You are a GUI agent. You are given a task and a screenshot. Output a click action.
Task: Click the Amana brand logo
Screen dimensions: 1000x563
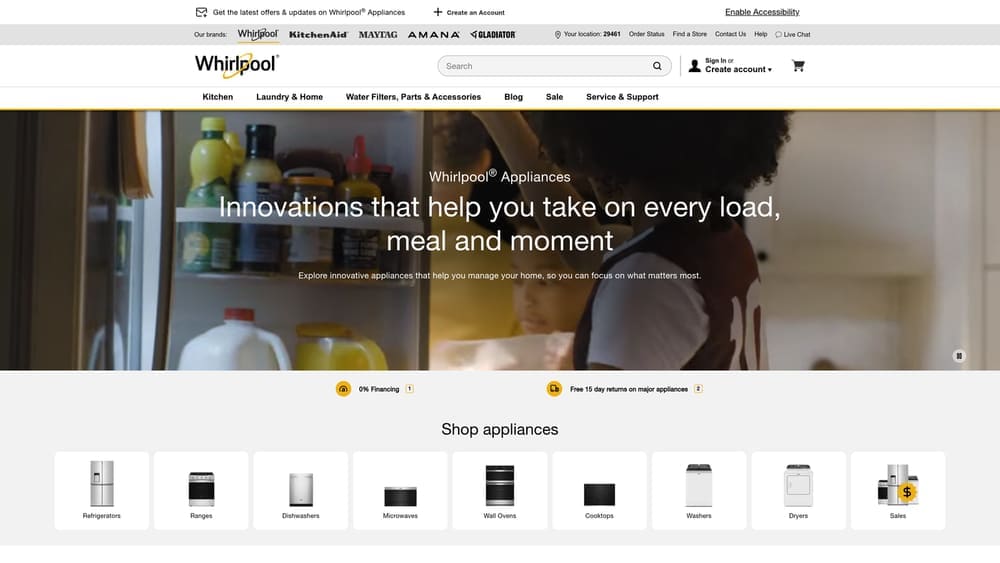(433, 34)
